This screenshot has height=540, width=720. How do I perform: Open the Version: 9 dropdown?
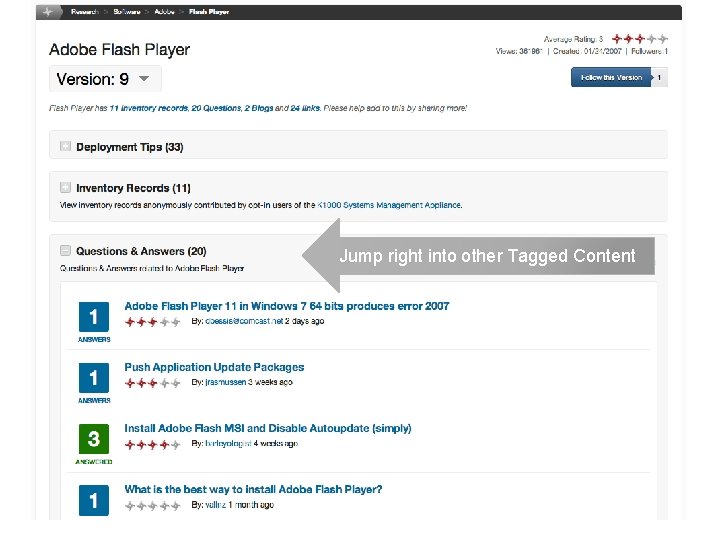tap(105, 79)
